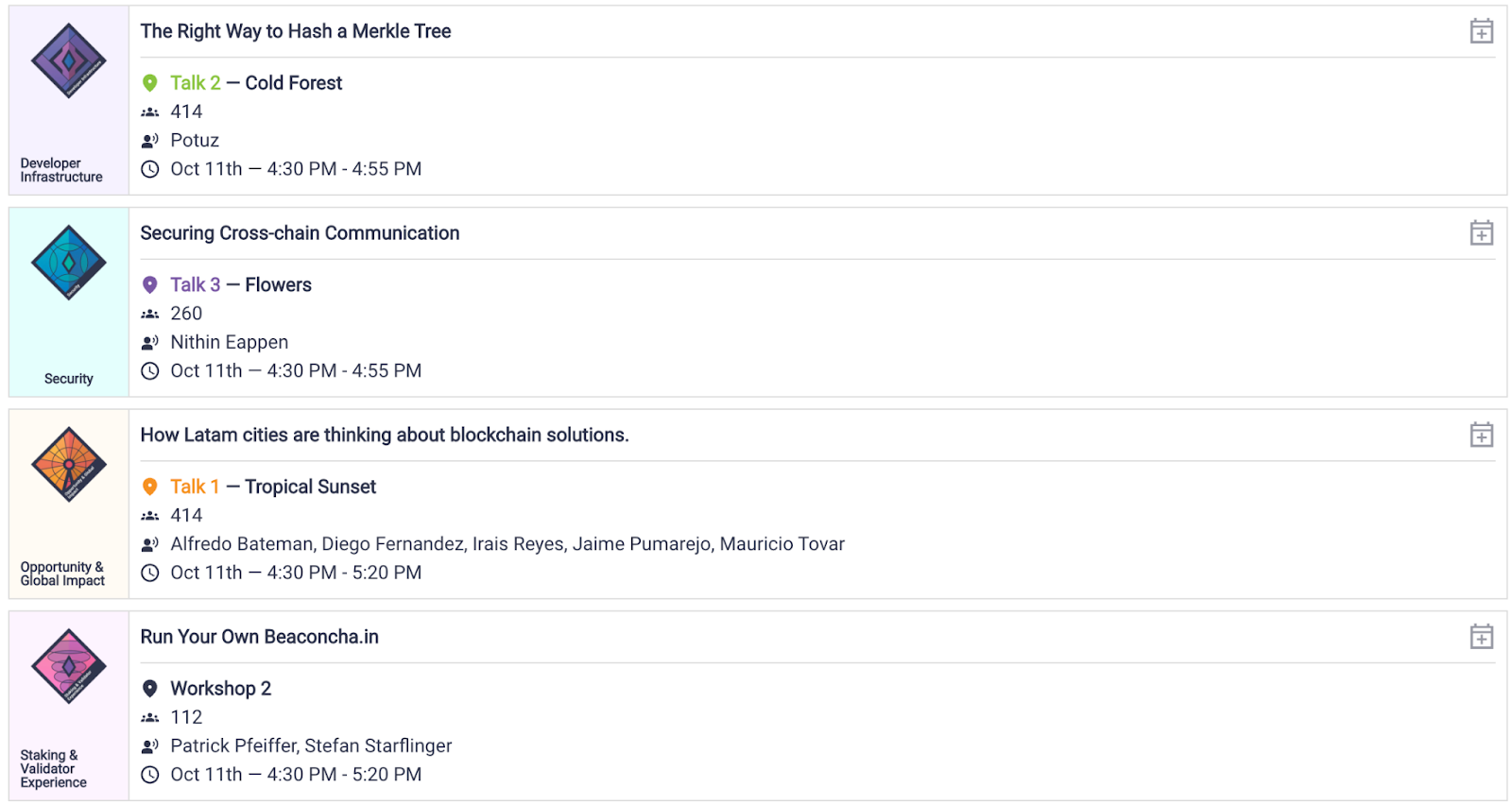The height and width of the screenshot is (805, 1512).
Task: Click green location pin for Talk 2
Action: pos(149,83)
